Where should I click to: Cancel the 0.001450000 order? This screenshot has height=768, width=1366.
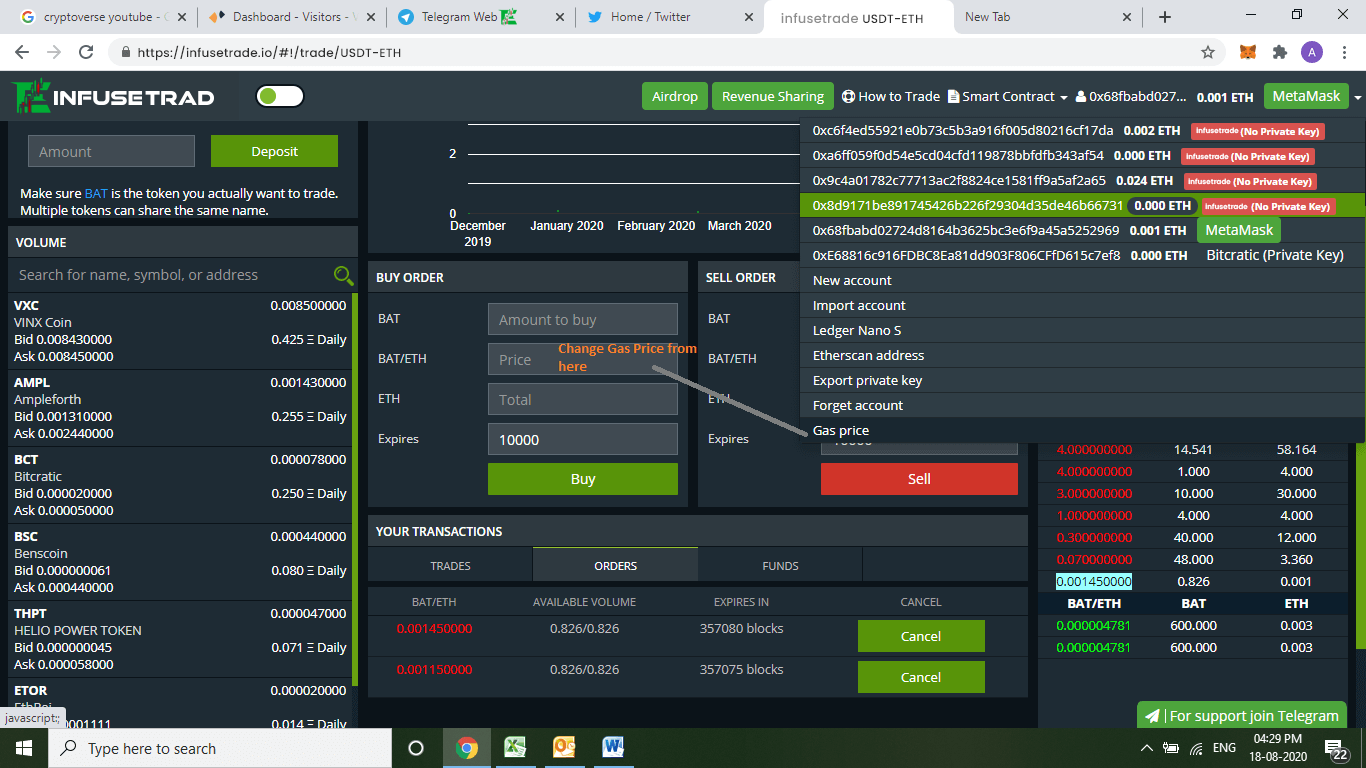tap(921, 636)
